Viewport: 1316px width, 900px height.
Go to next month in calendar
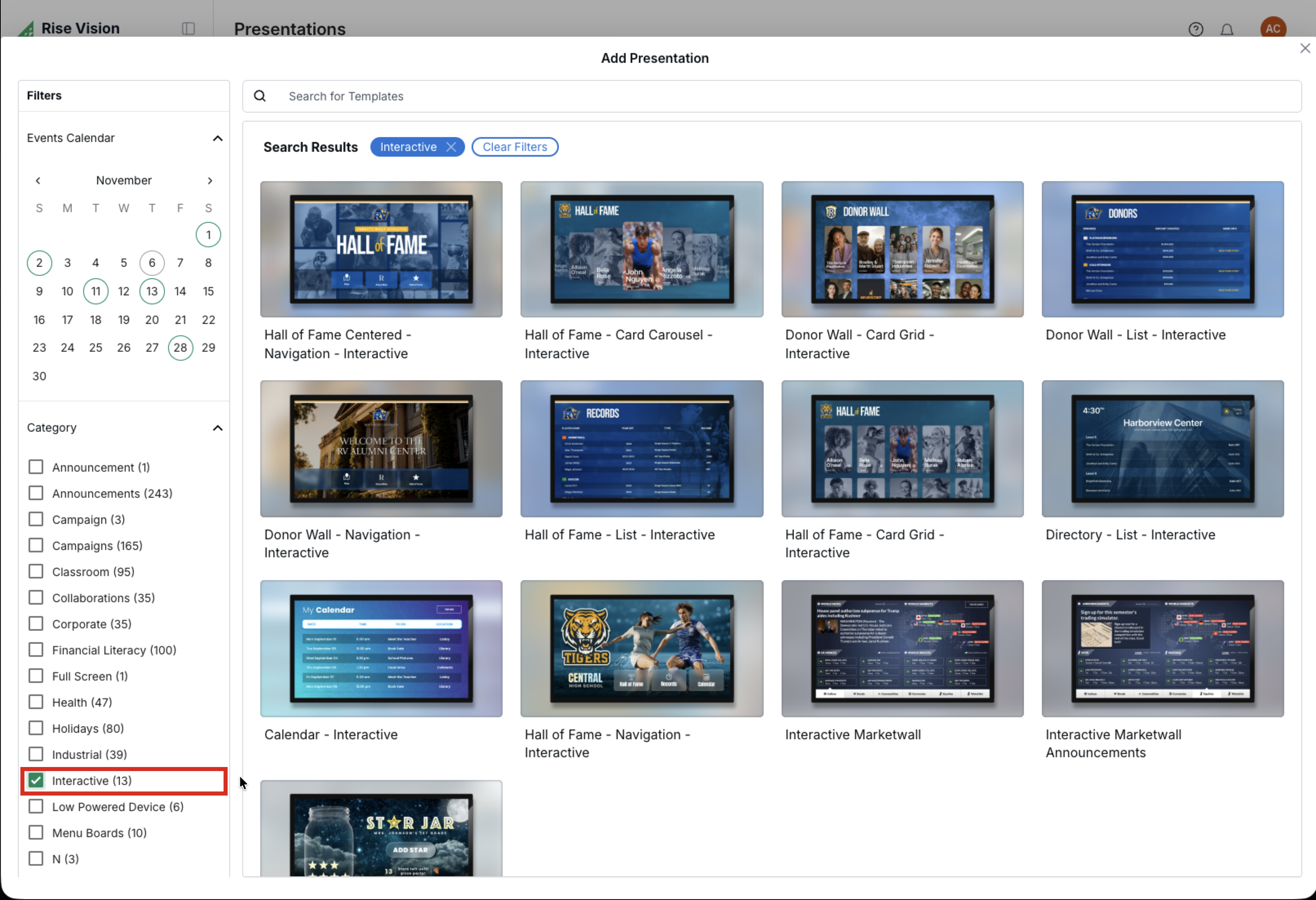(210, 180)
